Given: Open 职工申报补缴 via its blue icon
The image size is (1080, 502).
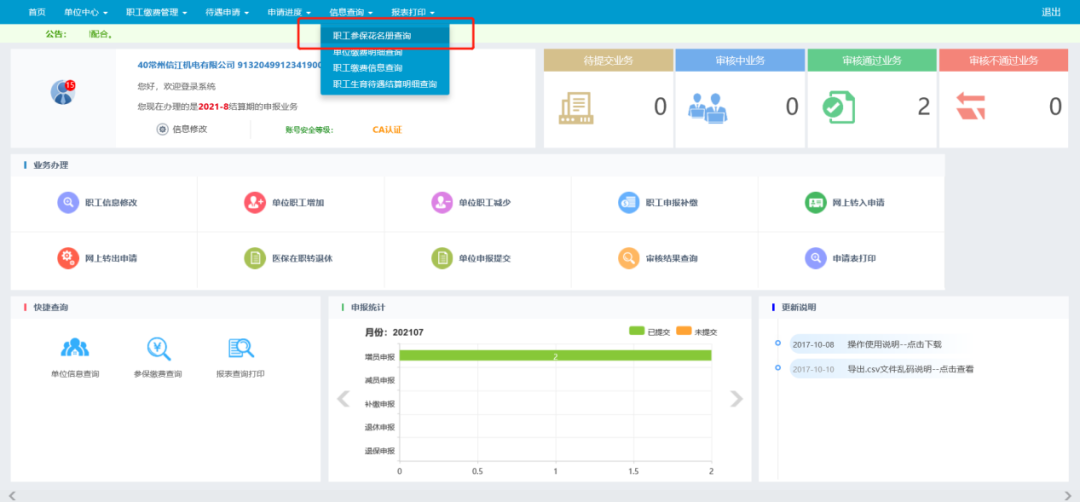Looking at the screenshot, I should click(628, 202).
